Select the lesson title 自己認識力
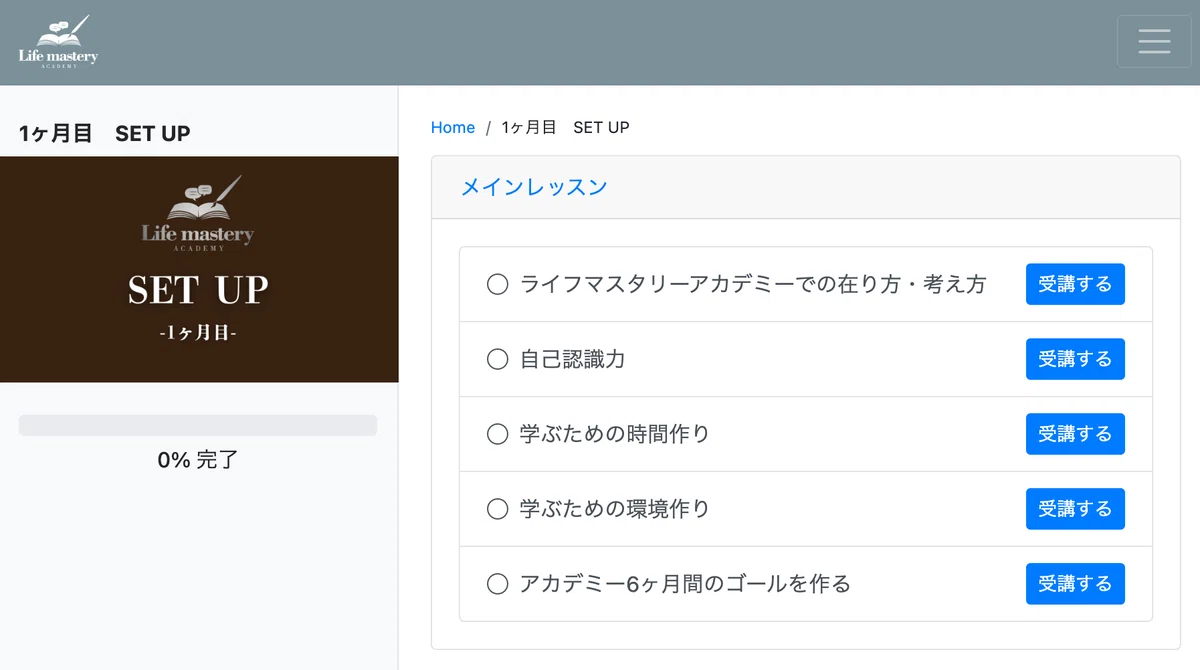Image resolution: width=1200 pixels, height=670 pixels. coord(573,359)
